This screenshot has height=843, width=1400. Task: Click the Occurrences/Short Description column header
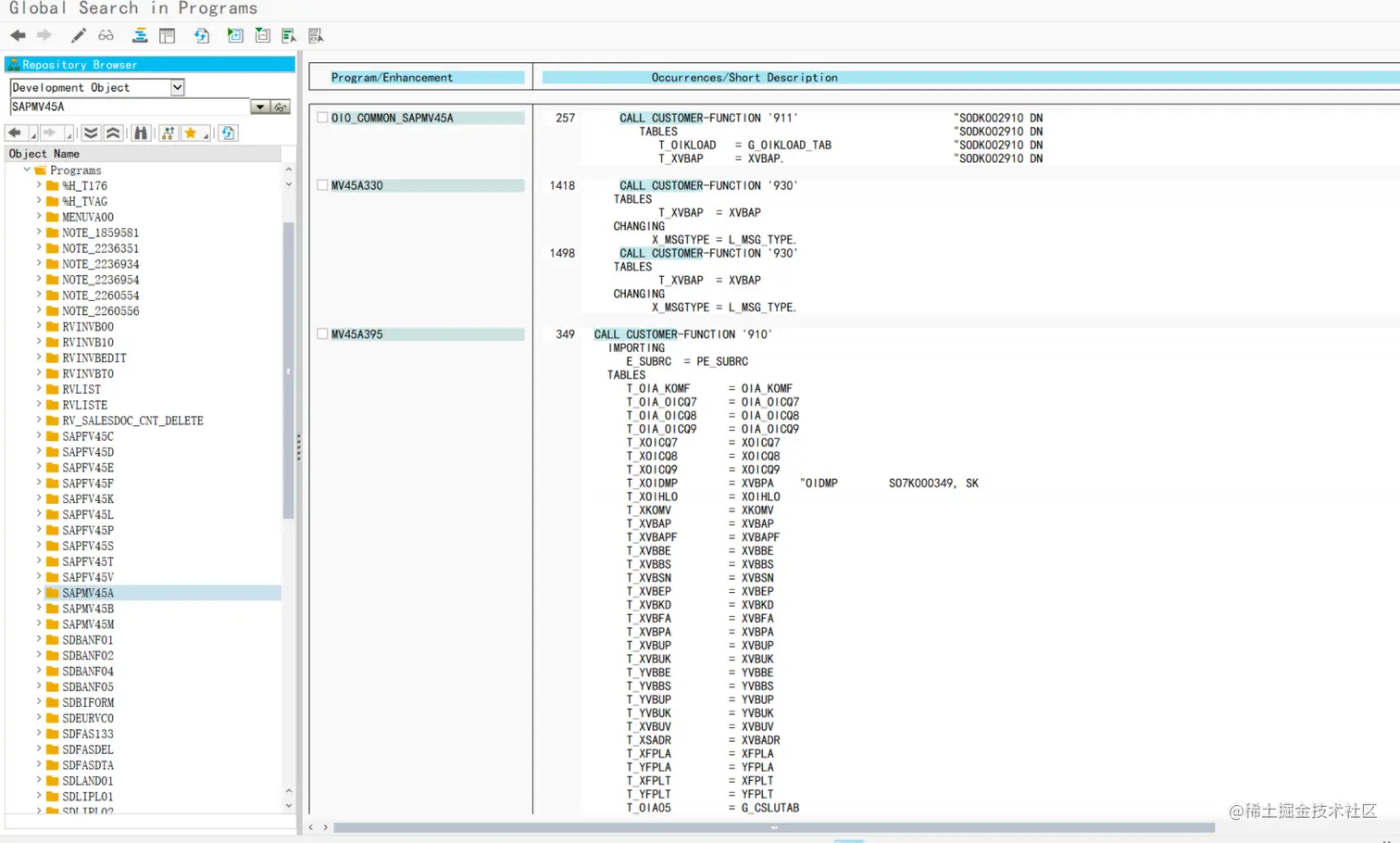pyautogui.click(x=970, y=78)
